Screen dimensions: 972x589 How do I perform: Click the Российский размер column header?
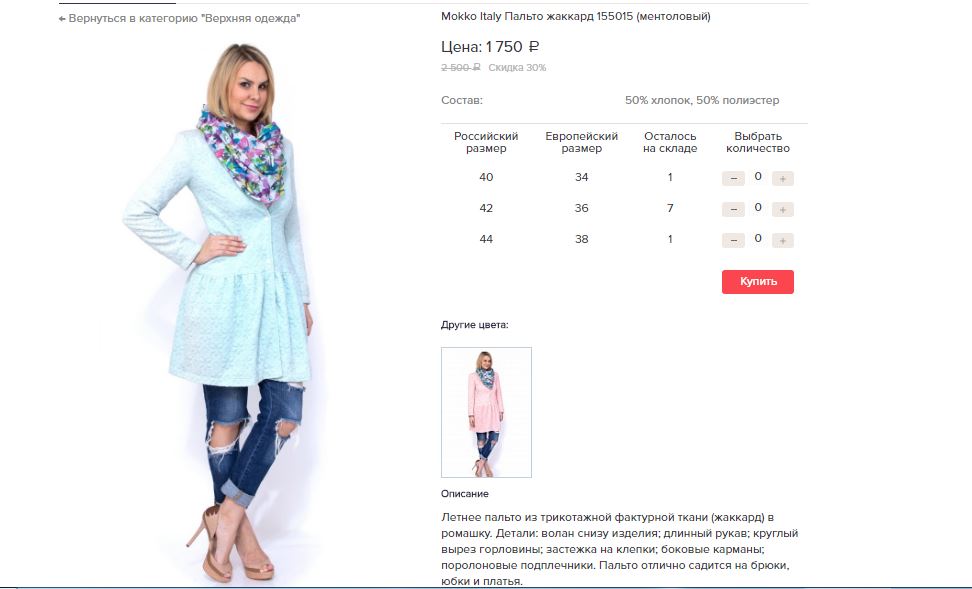click(x=486, y=142)
